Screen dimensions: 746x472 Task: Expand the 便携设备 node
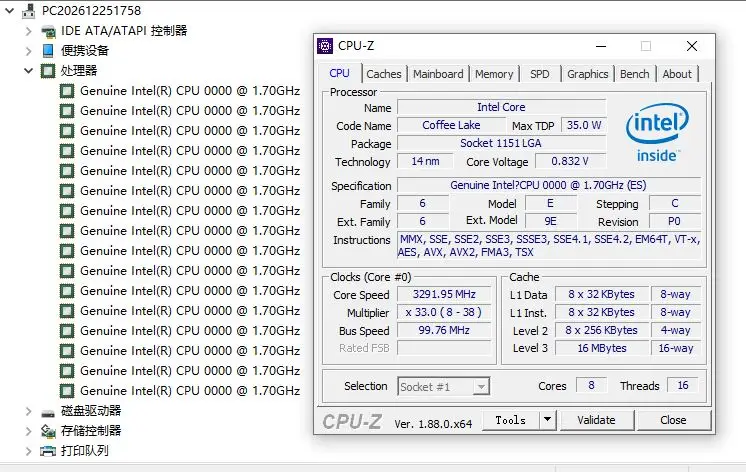point(29,51)
